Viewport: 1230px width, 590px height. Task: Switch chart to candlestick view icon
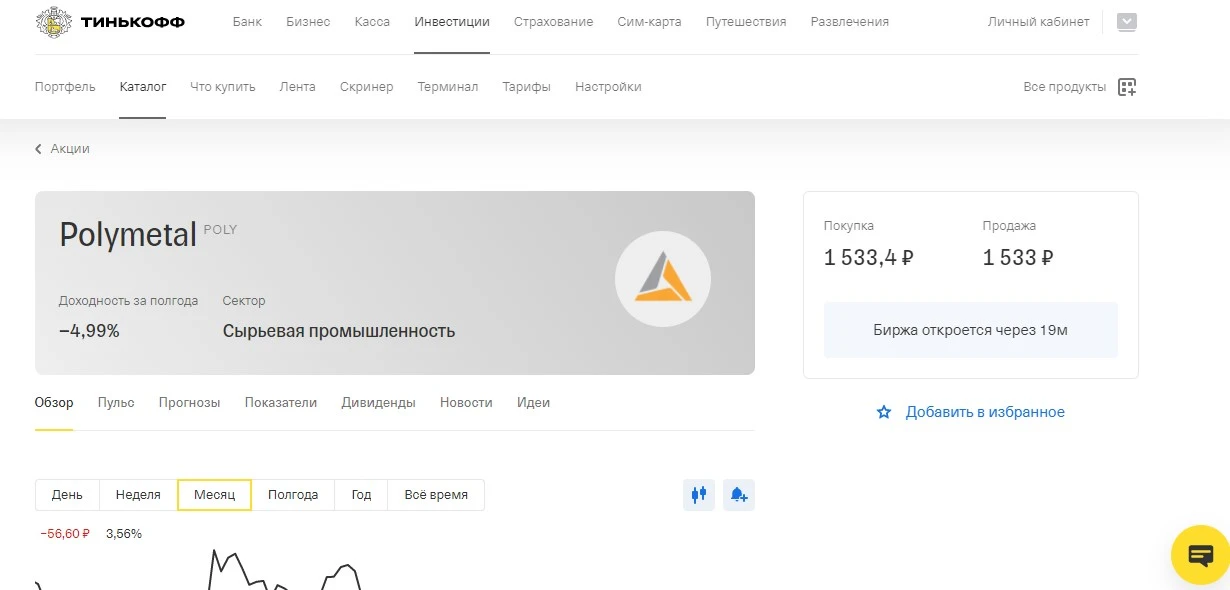pyautogui.click(x=699, y=494)
